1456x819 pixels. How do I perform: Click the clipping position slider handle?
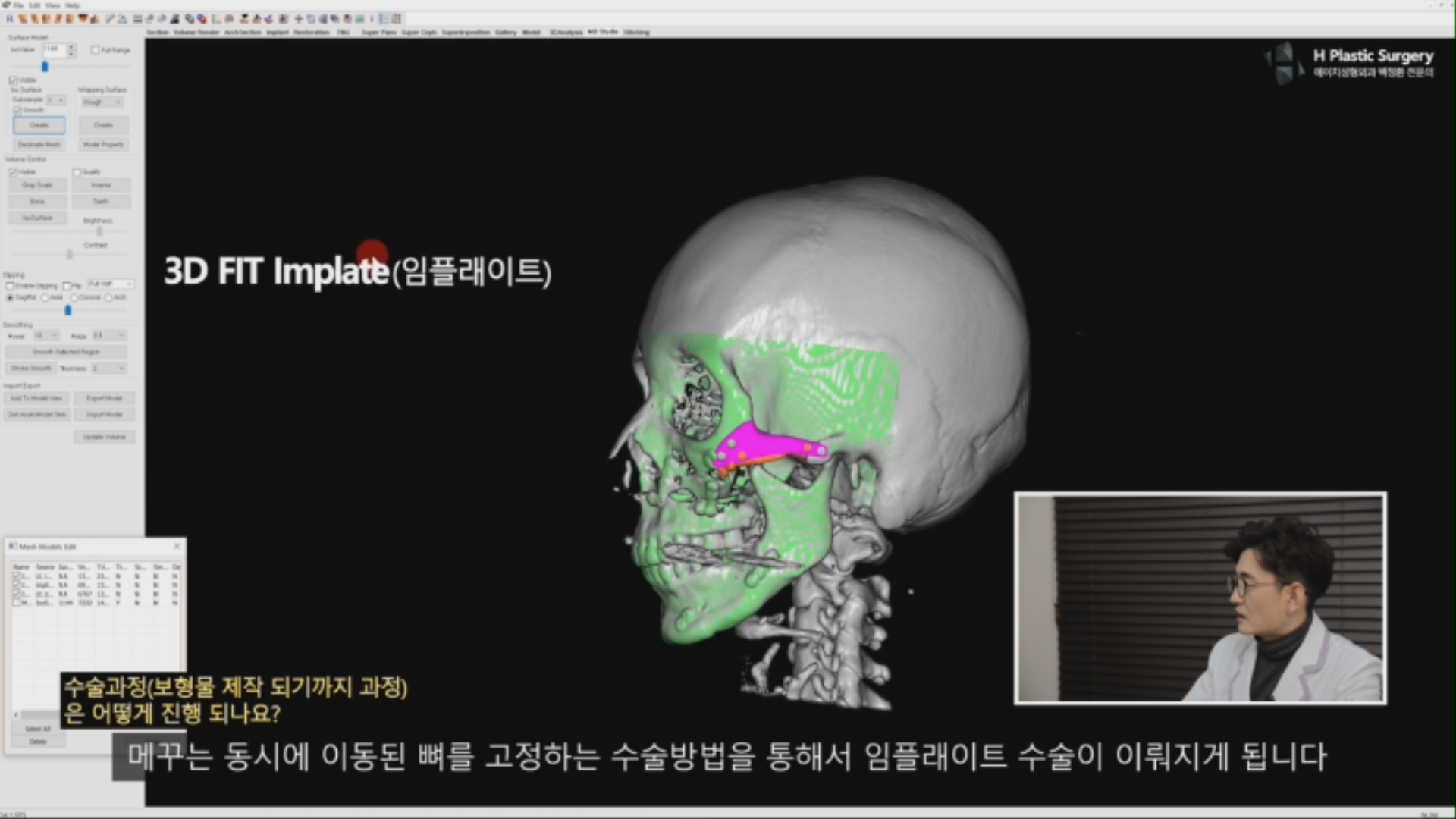coord(67,310)
